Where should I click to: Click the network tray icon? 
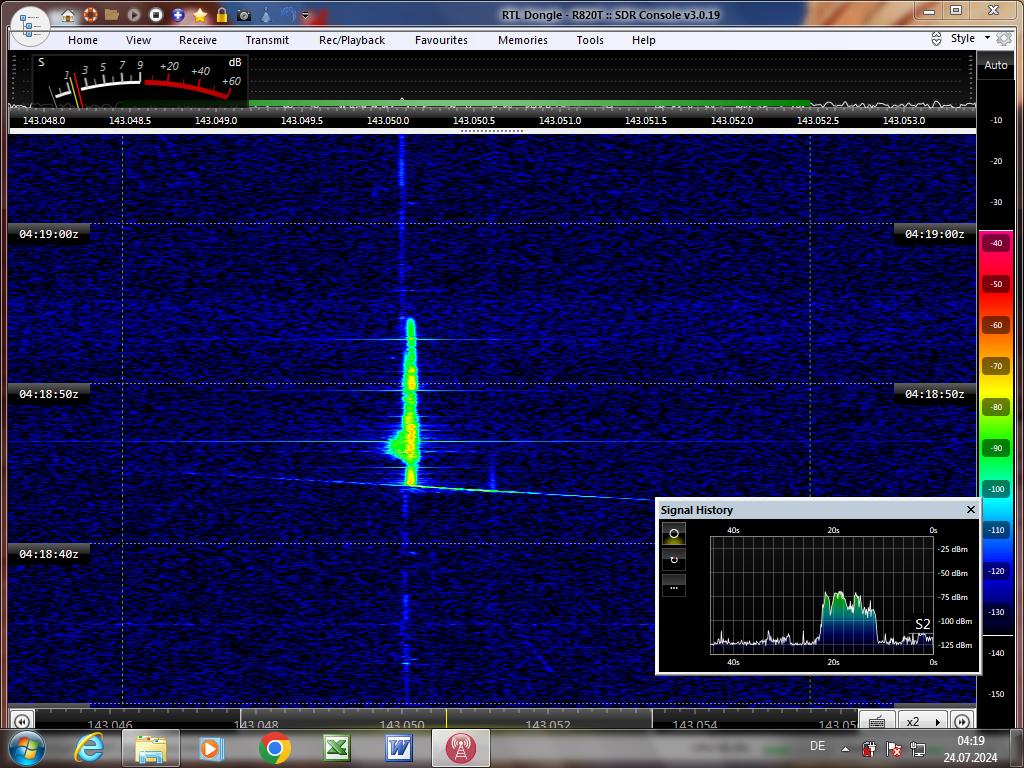pyautogui.click(x=918, y=749)
